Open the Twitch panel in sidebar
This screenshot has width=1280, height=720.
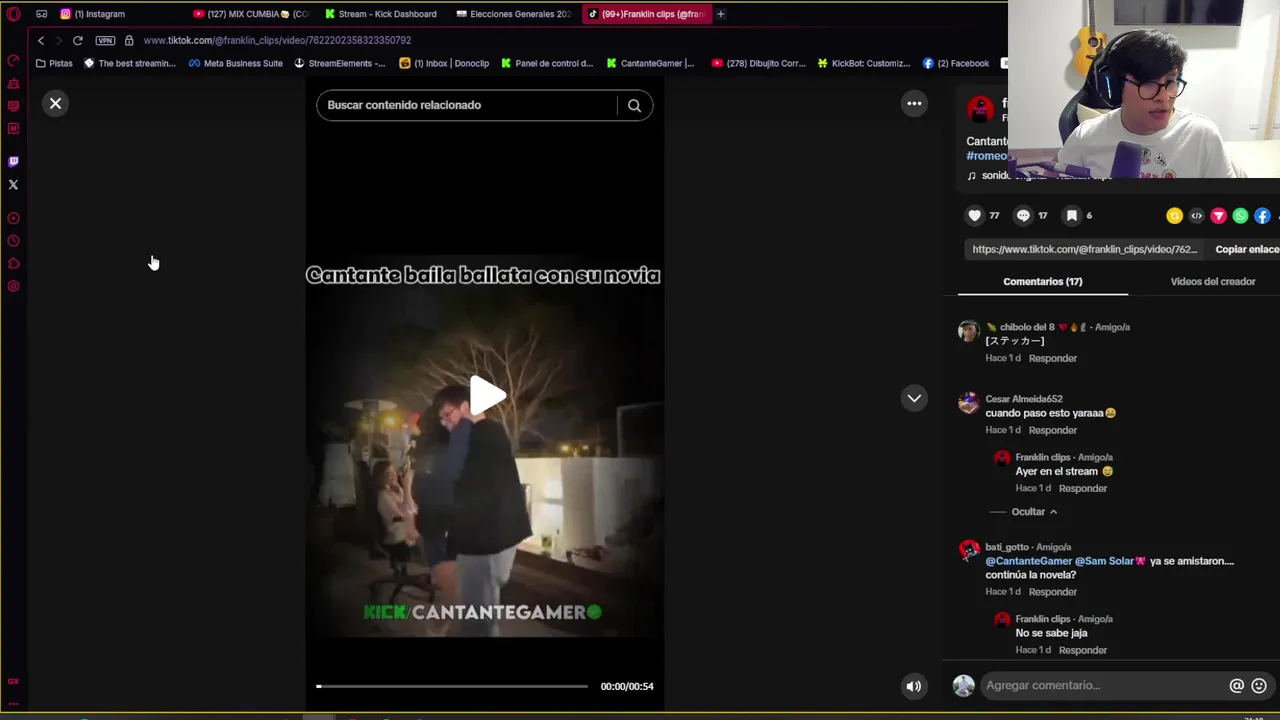pyautogui.click(x=13, y=161)
